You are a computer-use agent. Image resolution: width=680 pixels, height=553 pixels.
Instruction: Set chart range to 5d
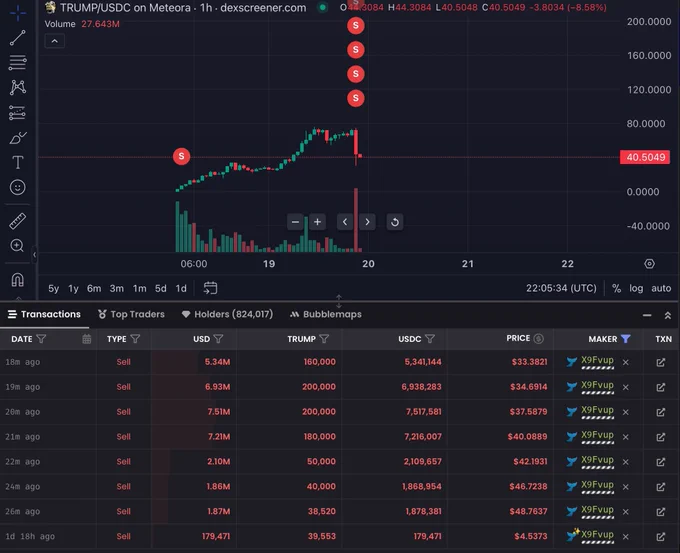[x=160, y=288]
